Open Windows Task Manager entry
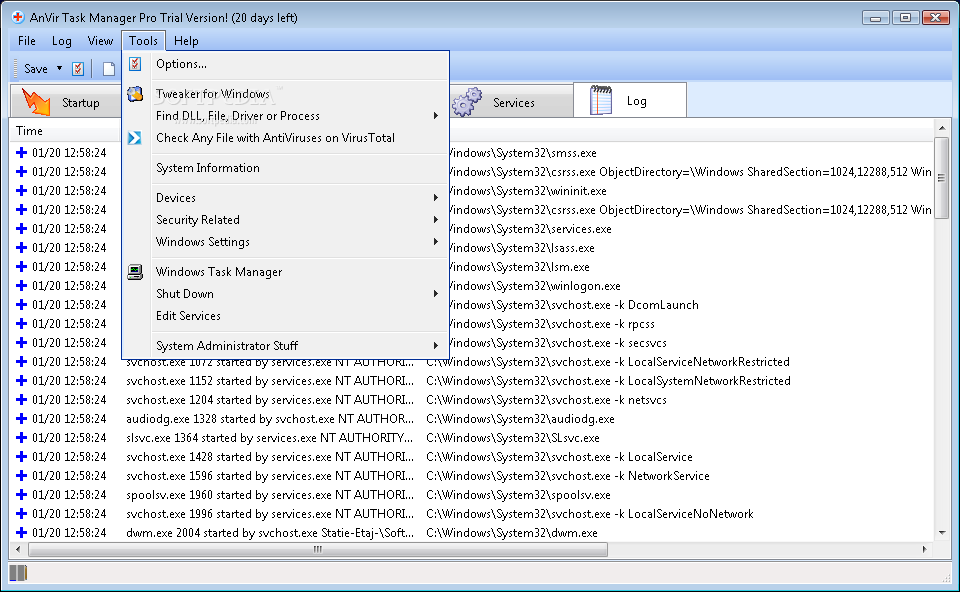Screen dimensions: 960x592 coord(285,272)
